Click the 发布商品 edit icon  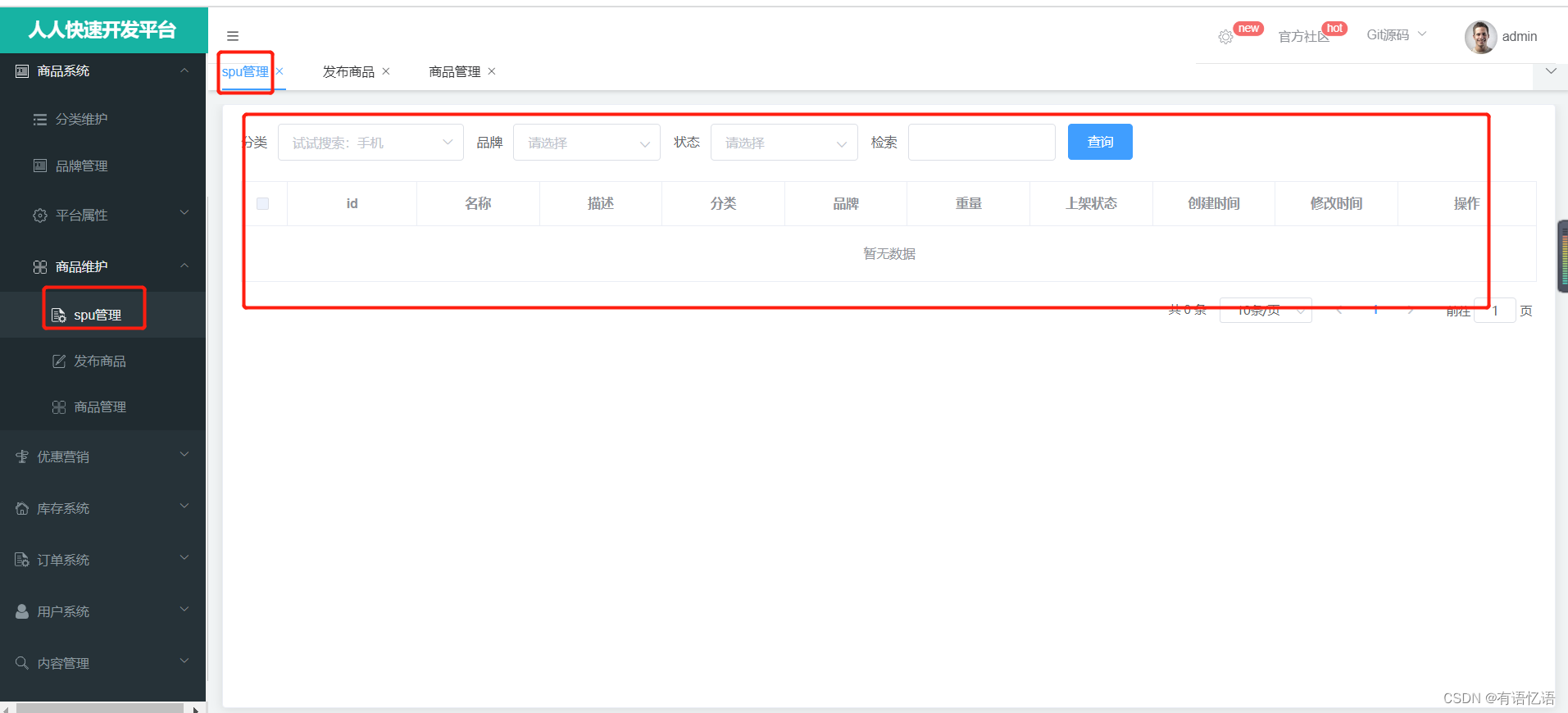(58, 361)
